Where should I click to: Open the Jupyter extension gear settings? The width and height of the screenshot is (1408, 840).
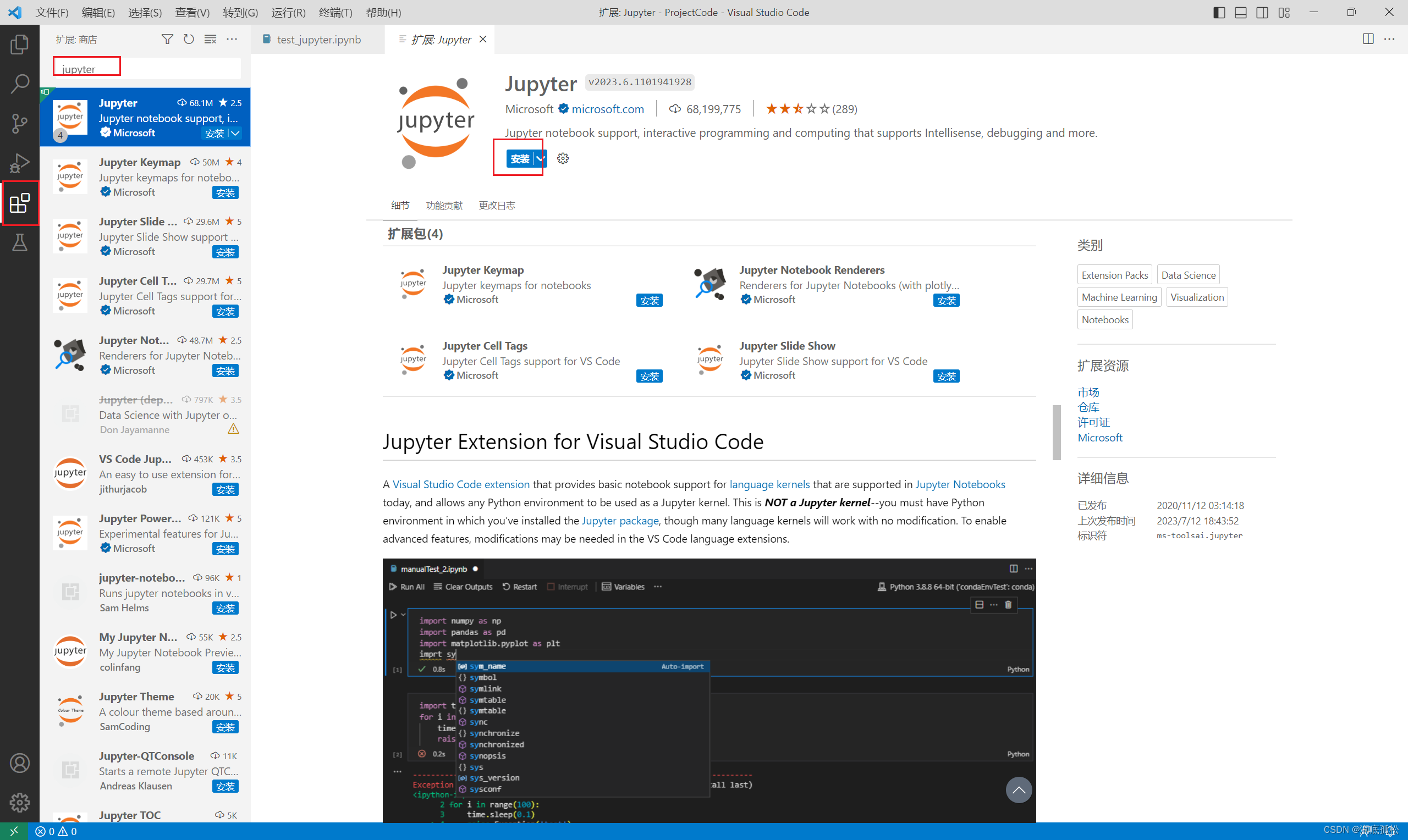coord(562,158)
